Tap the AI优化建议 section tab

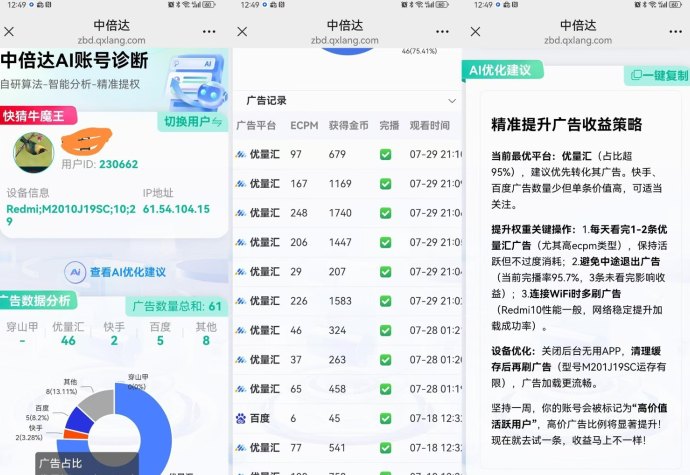(x=502, y=70)
